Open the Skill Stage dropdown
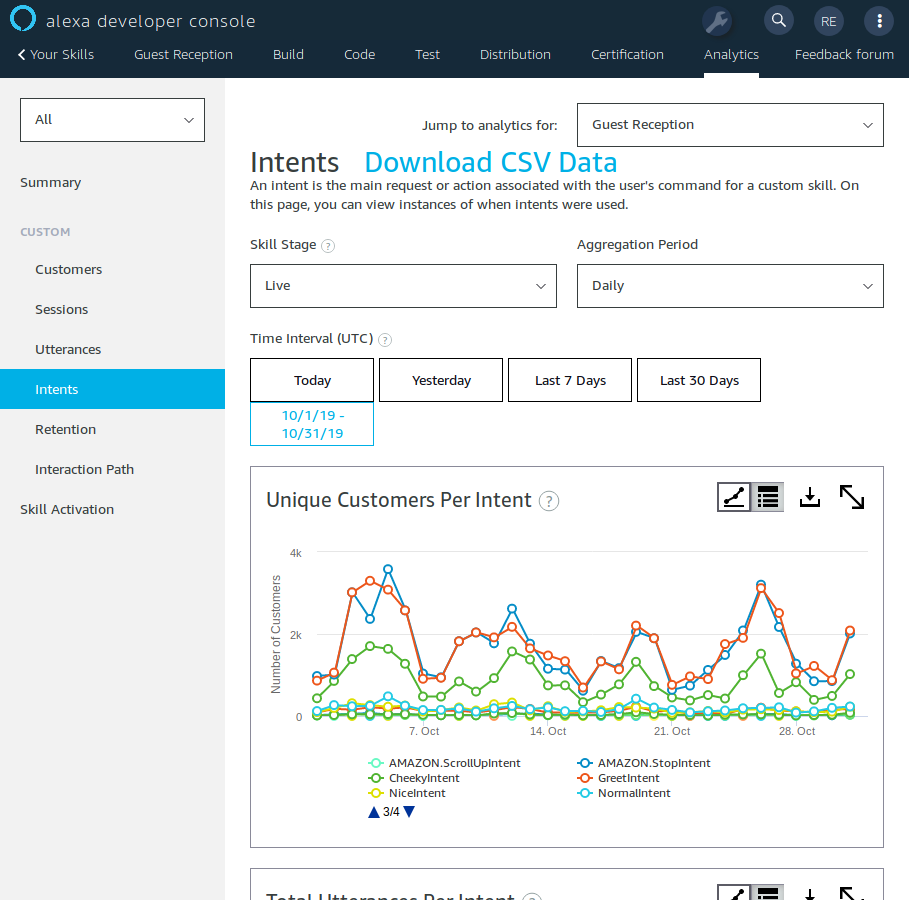 403,285
